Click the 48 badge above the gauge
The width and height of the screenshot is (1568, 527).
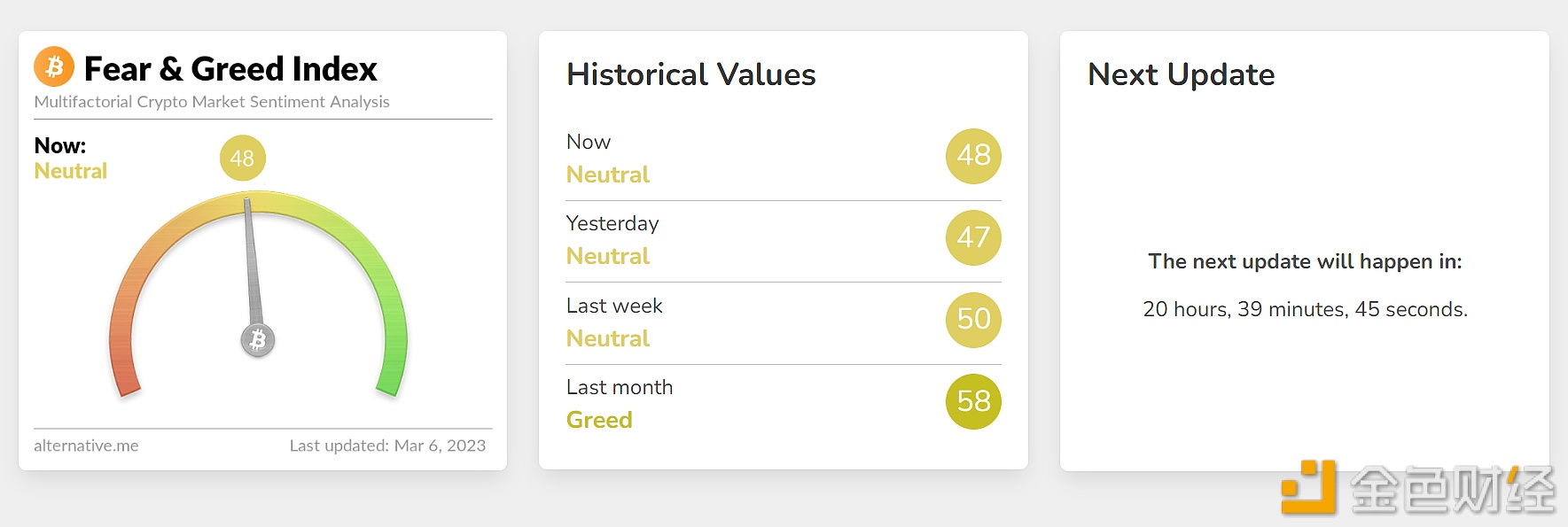point(242,158)
